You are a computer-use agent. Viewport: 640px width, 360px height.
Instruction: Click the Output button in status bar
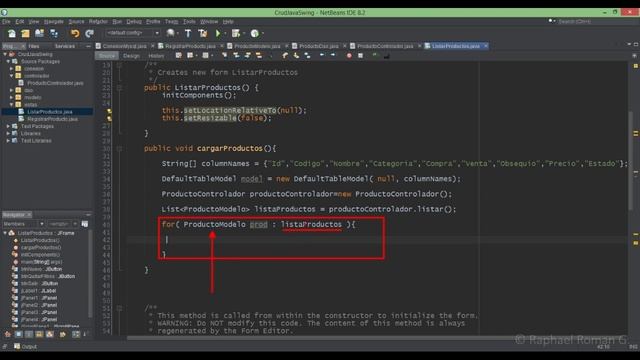point(25,347)
